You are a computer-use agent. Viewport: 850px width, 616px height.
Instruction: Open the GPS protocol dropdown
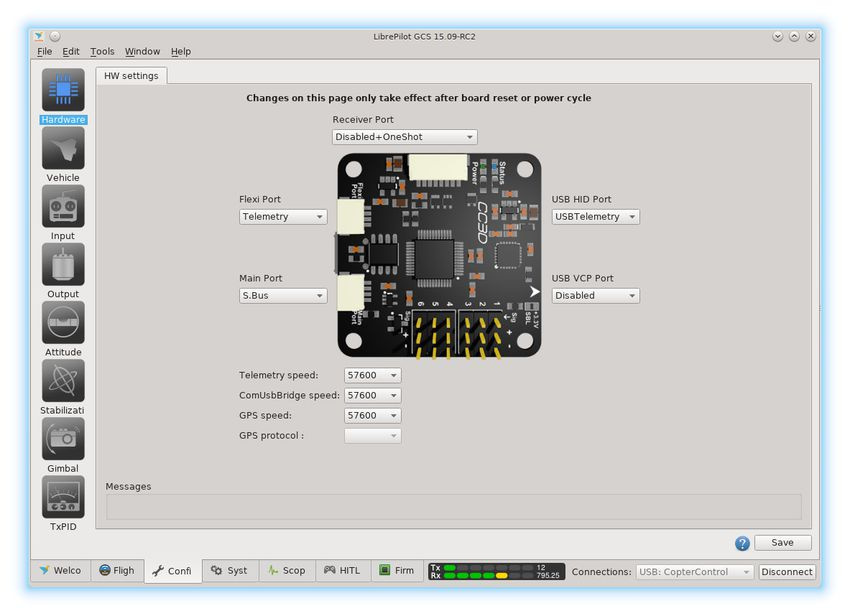(x=372, y=435)
